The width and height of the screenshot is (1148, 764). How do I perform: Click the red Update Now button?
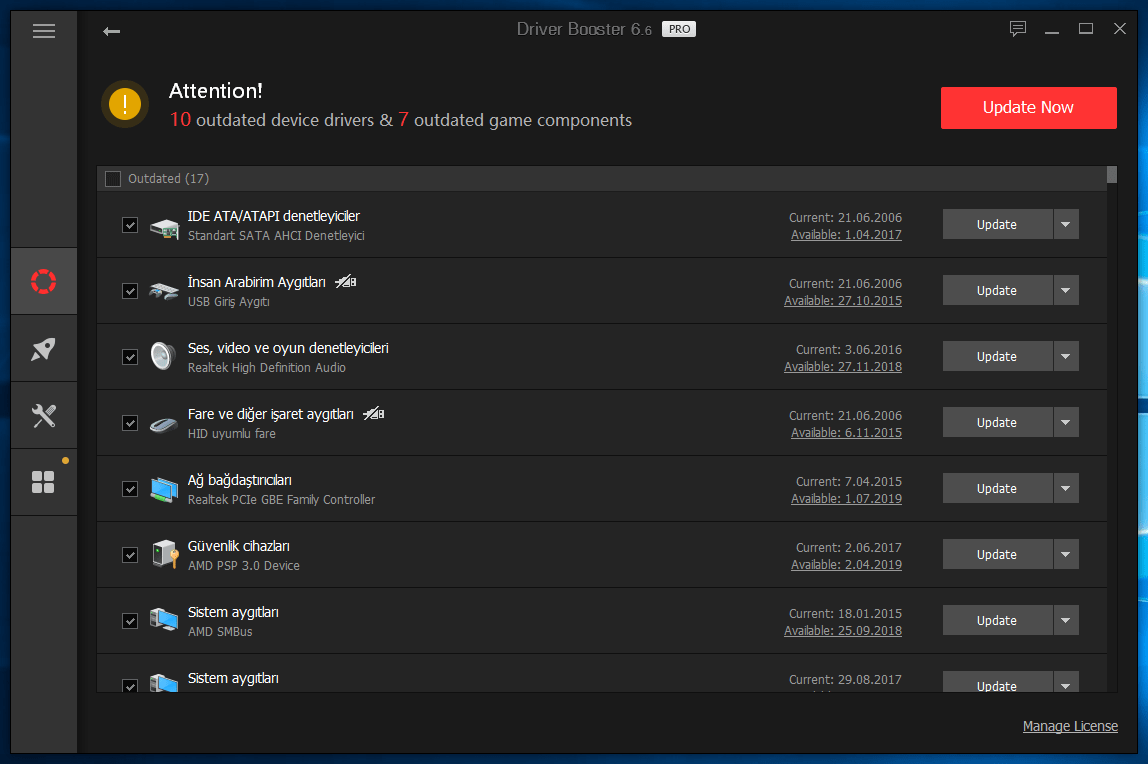1029,108
